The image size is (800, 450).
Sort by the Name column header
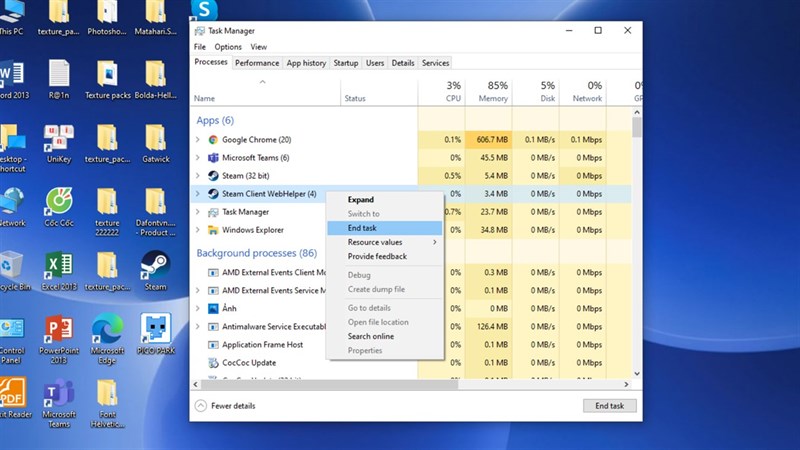click(265, 92)
